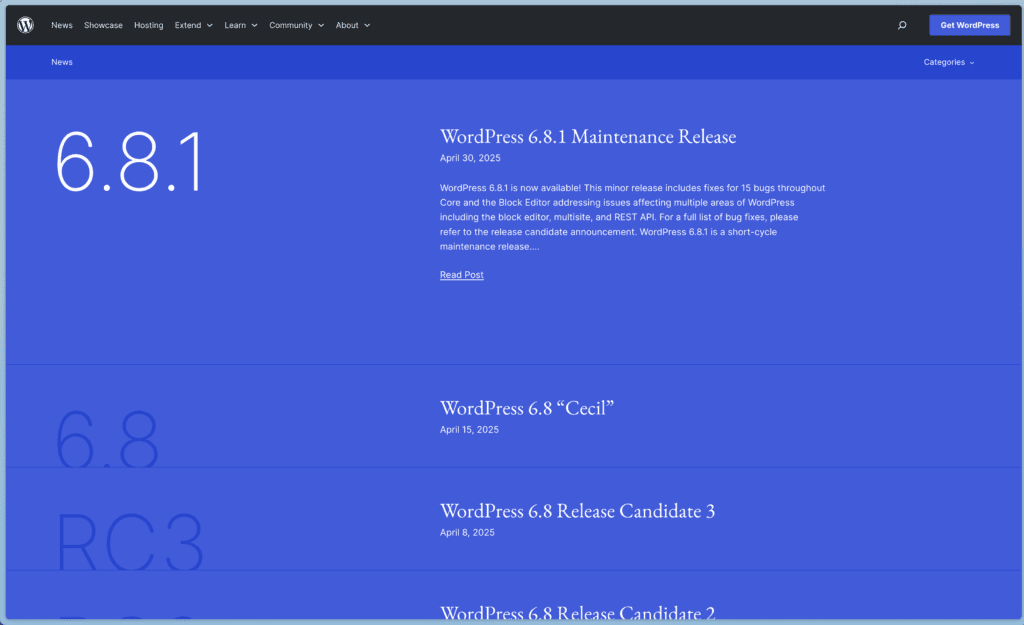Screen dimensions: 1024x625
Task: Open the search icon in the navbar
Action: pyautogui.click(x=902, y=25)
